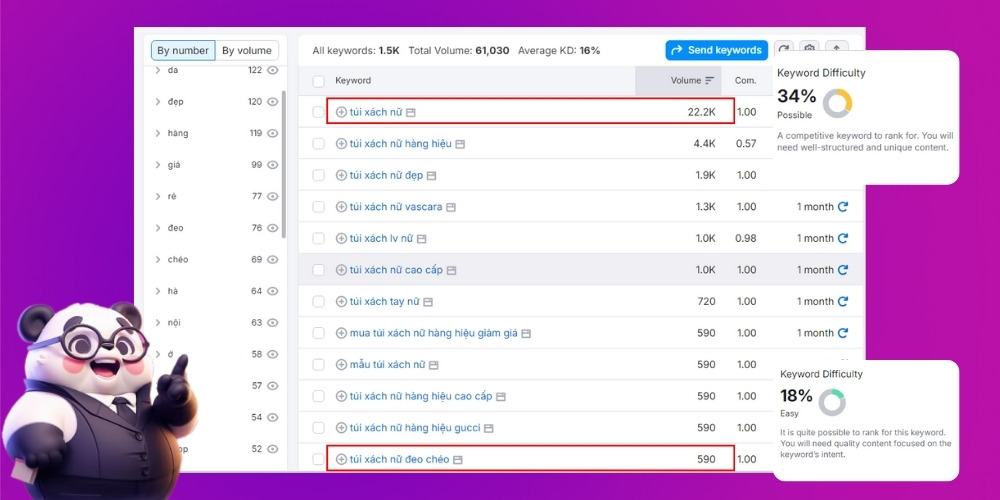Click the plus icon beside 'túi xách nữ'

(x=341, y=112)
